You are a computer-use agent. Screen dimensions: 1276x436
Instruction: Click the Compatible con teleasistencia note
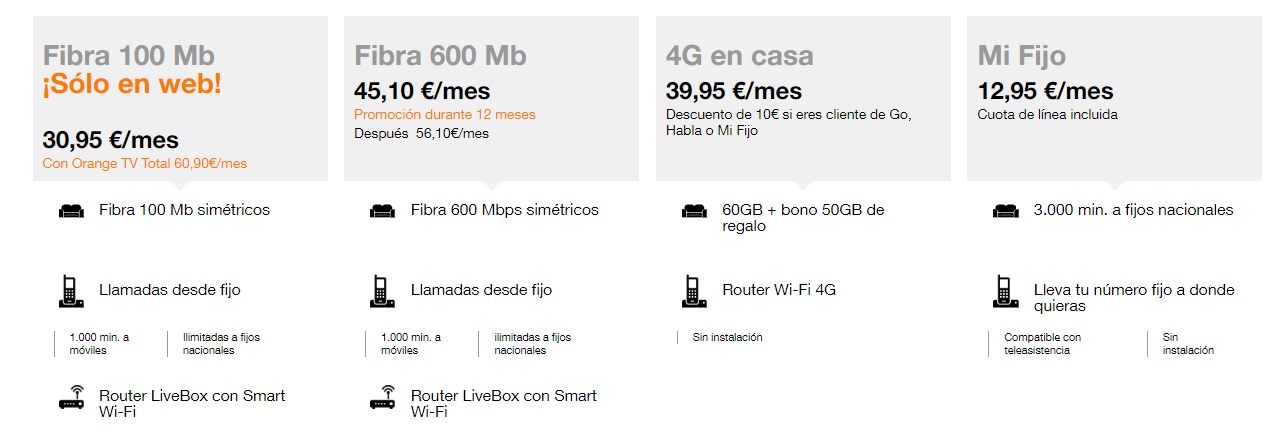[x=1042, y=344]
